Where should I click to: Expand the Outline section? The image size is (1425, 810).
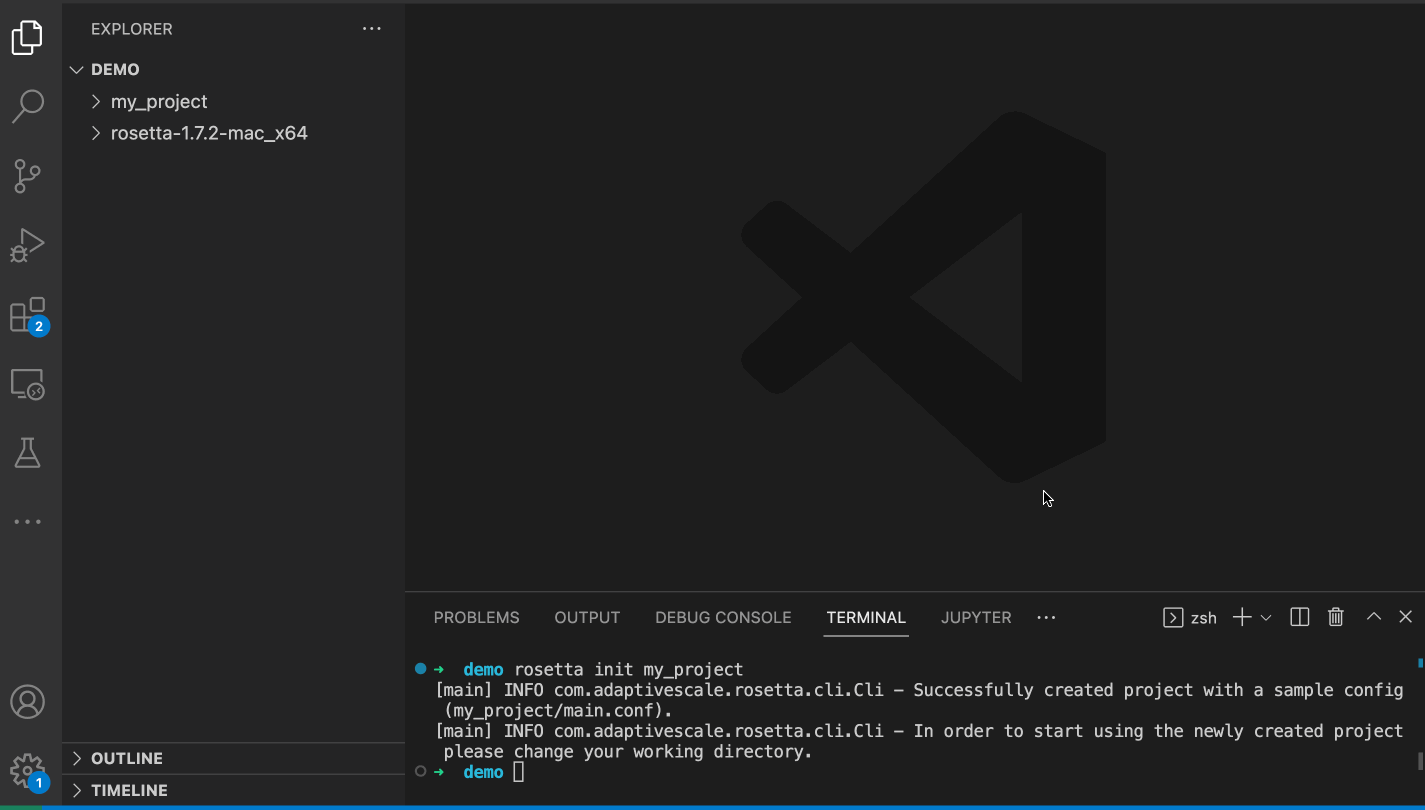coord(234,758)
